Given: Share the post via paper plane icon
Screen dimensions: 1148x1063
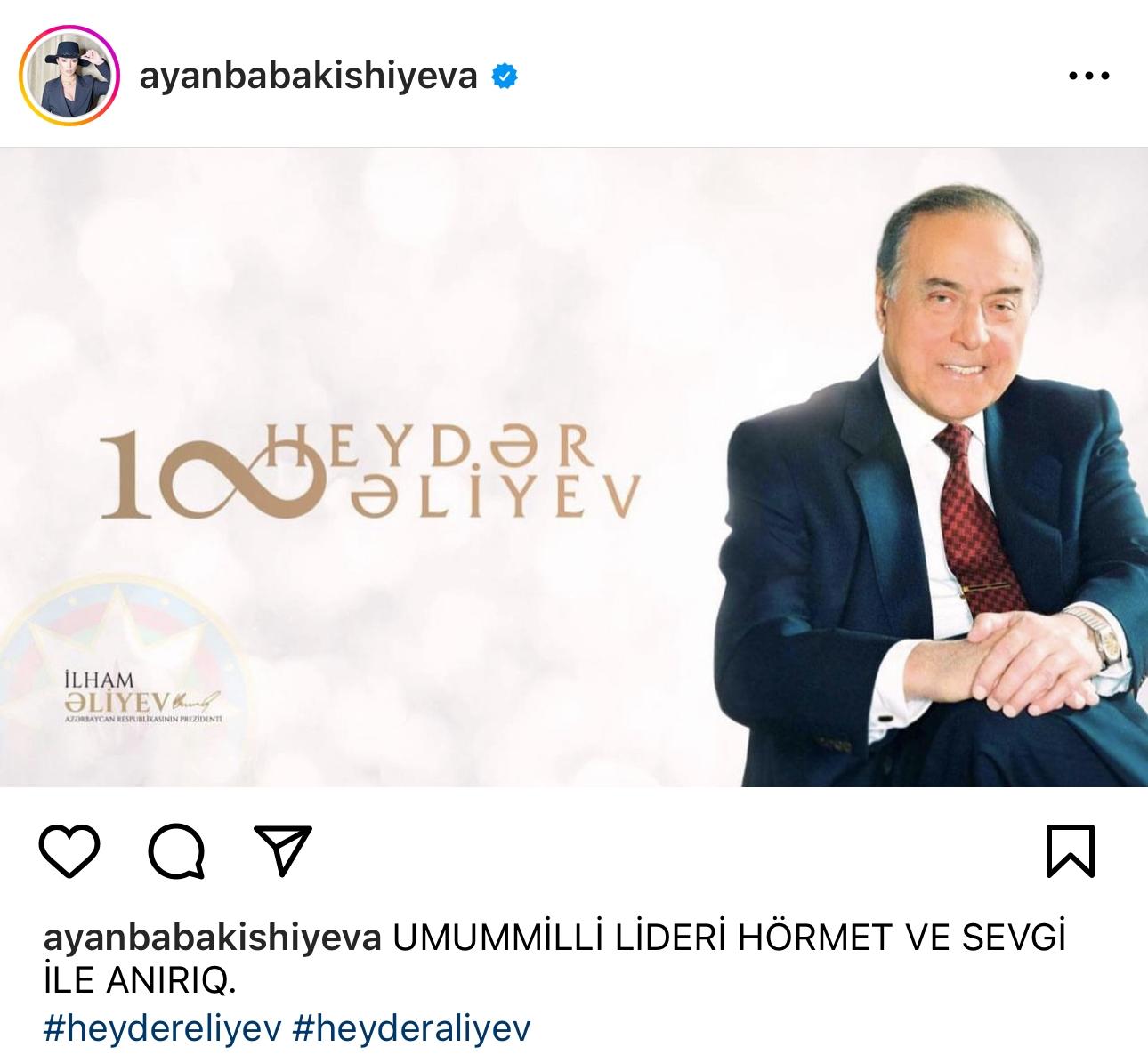Looking at the screenshot, I should (x=283, y=851).
